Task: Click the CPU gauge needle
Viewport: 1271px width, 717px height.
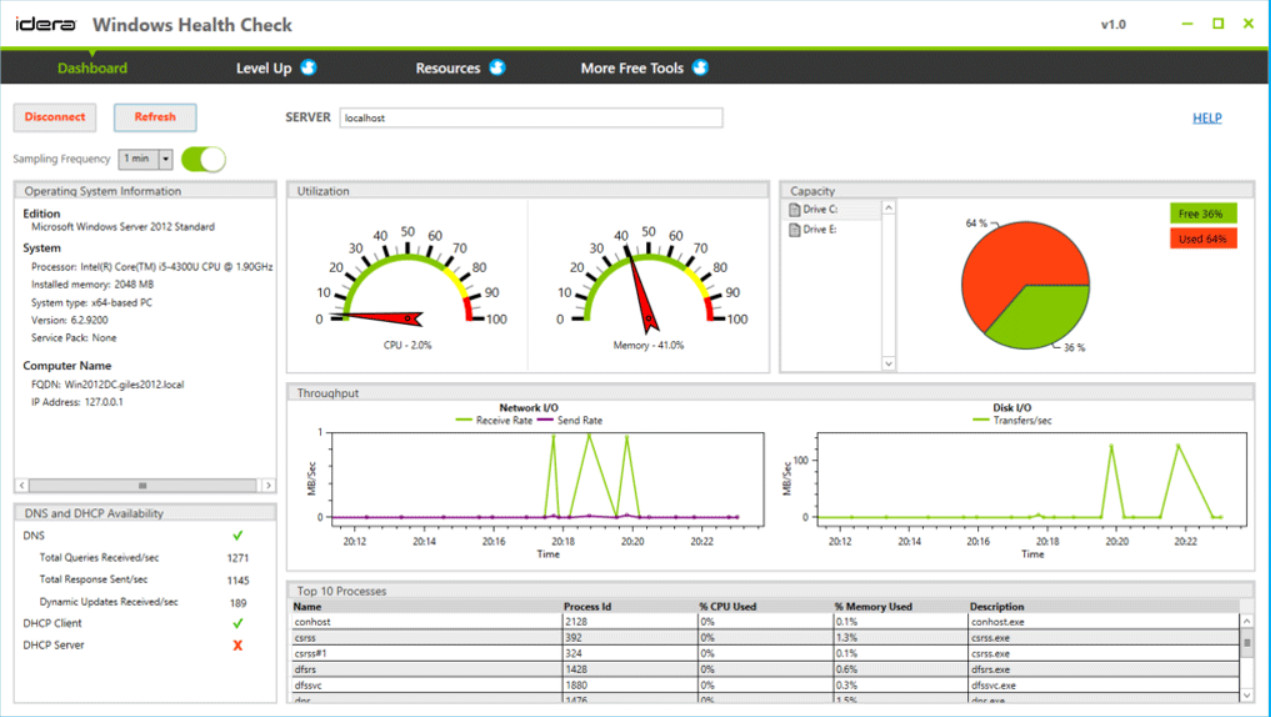Action: 385,318
